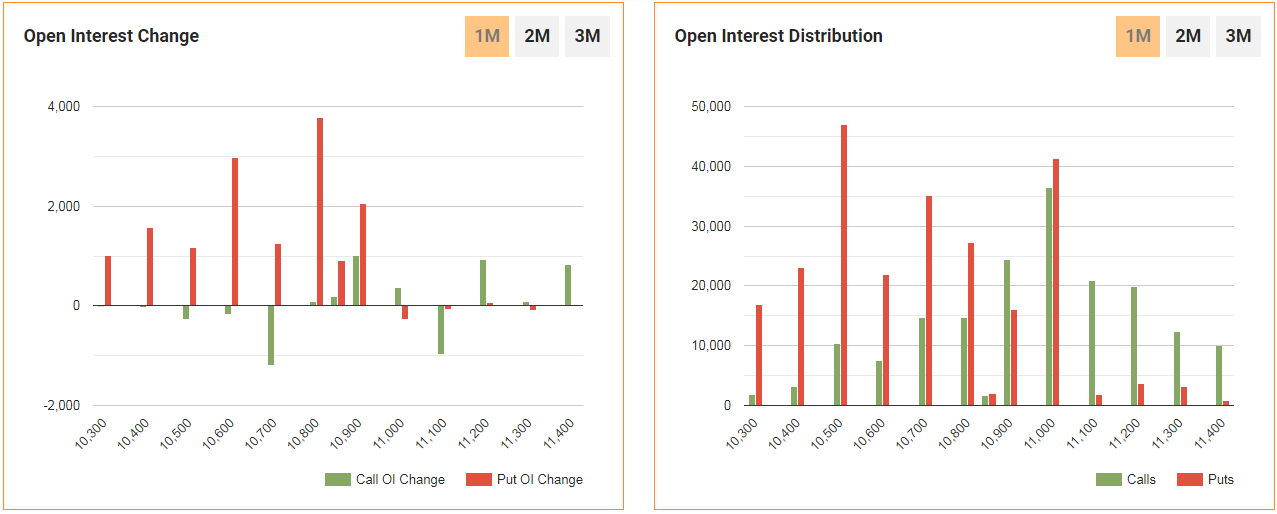1277x514 pixels.
Task: Click the red Puts legend swatch
Action: point(1190,480)
